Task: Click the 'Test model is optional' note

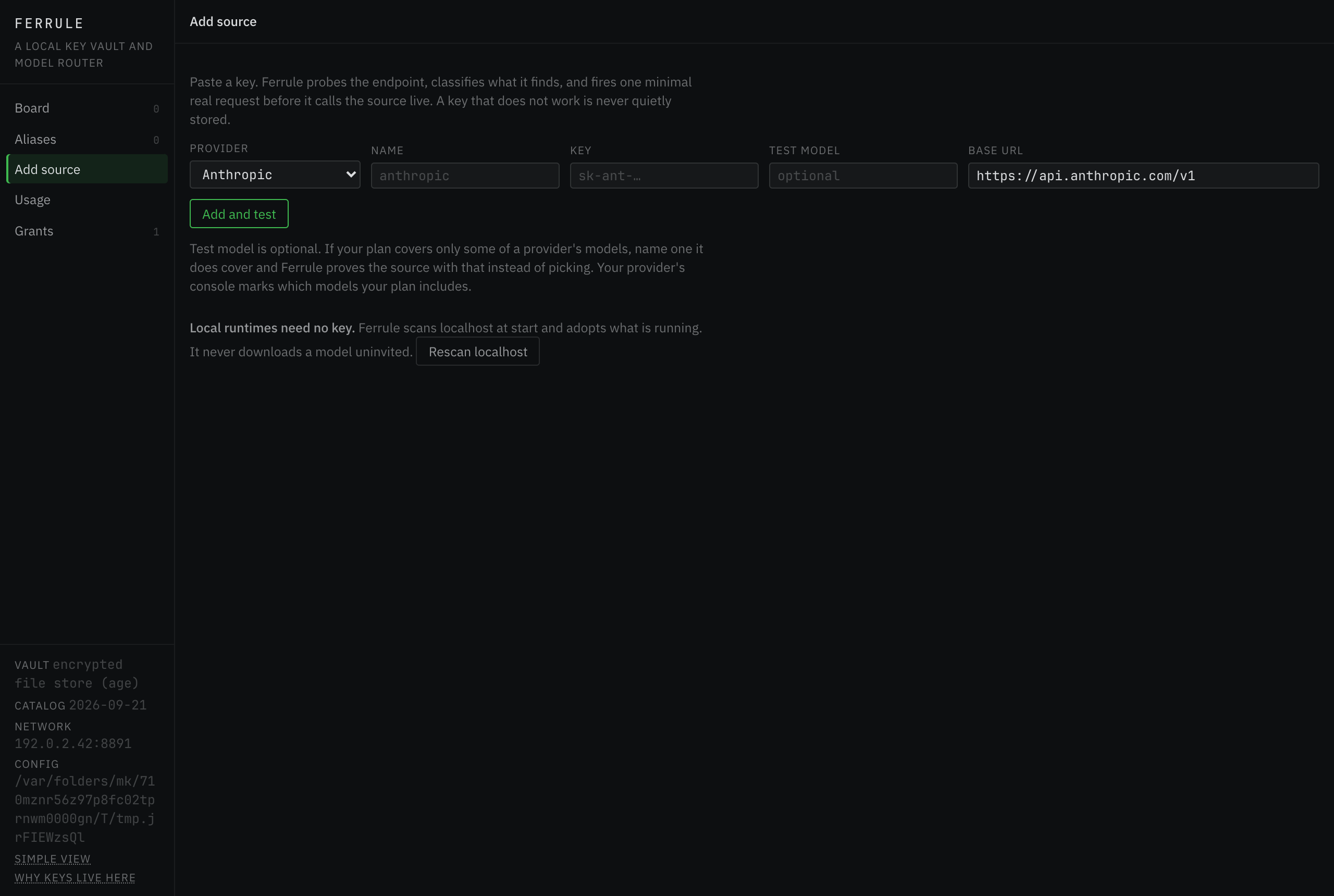Action: tap(447, 267)
